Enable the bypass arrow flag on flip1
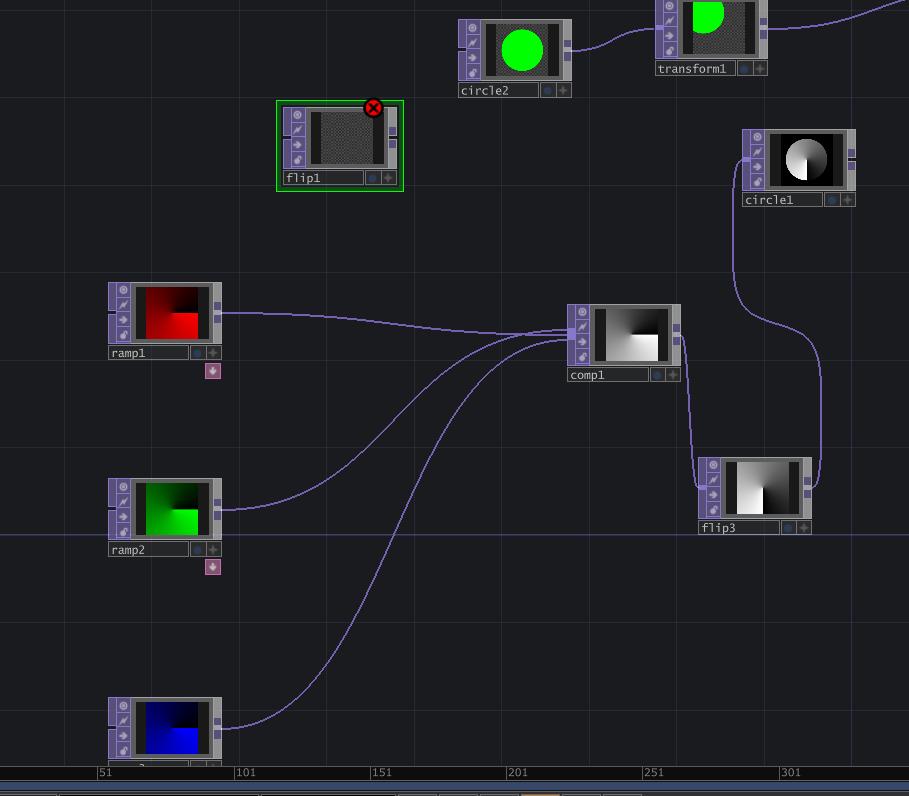The image size is (909, 796). tap(297, 145)
